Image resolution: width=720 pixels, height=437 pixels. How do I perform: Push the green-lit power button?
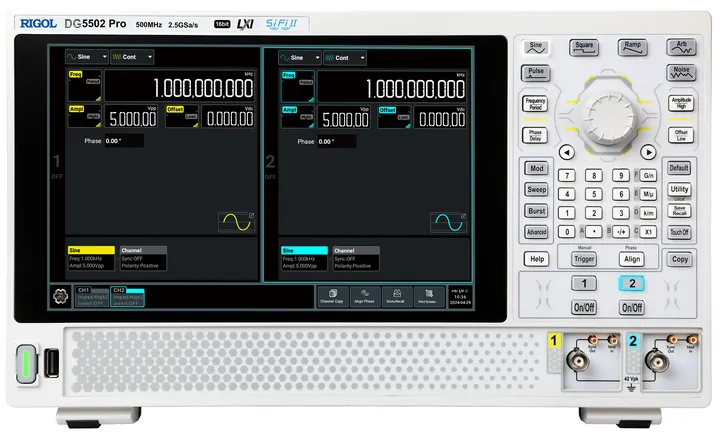click(27, 364)
